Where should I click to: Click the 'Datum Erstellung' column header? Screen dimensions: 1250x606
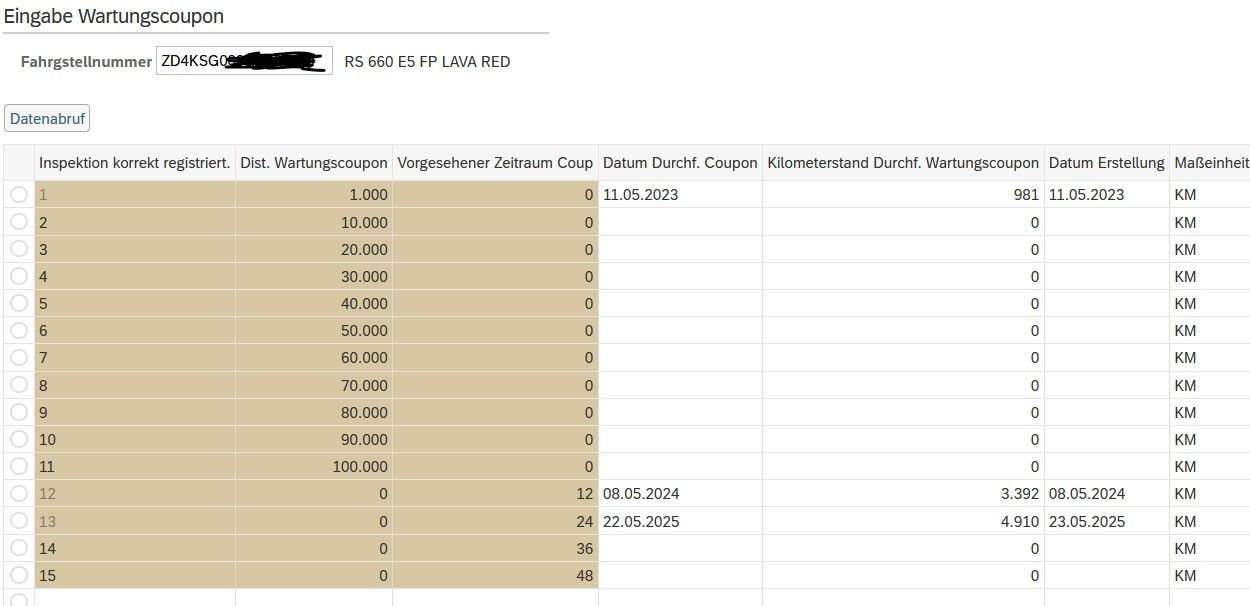(x=1106, y=163)
